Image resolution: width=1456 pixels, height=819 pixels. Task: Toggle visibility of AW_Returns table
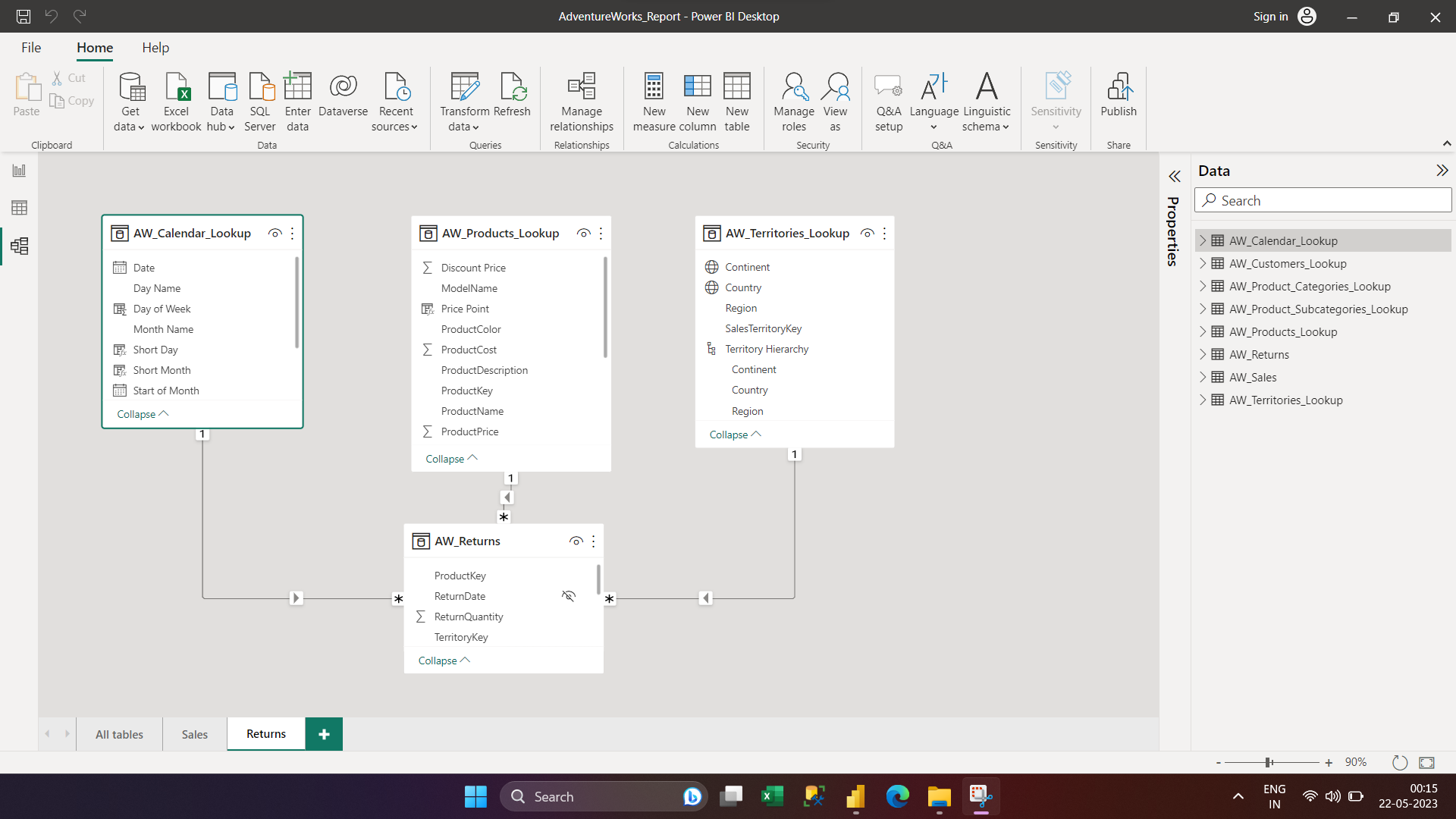point(576,541)
